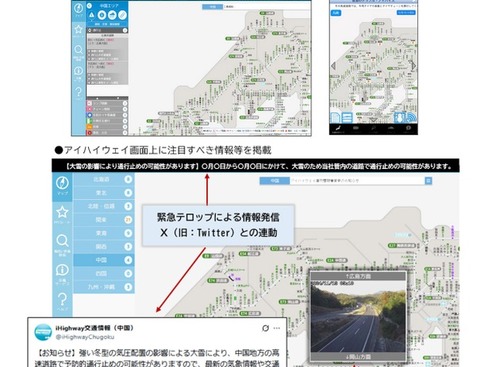Image resolution: width=500 pixels, height=367 pixels.
Task: Click iHighway avatar on the tweet card
Action: click(43, 332)
